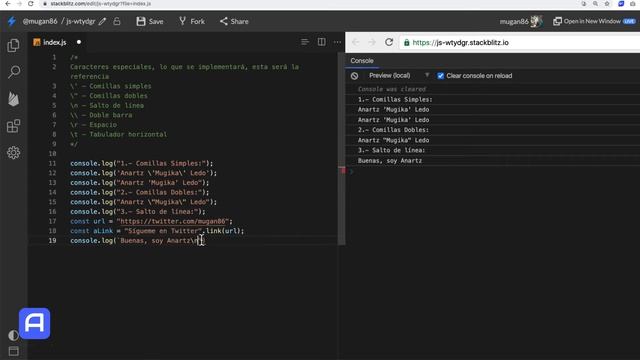Open the Search sidebar icon

pos(13,72)
